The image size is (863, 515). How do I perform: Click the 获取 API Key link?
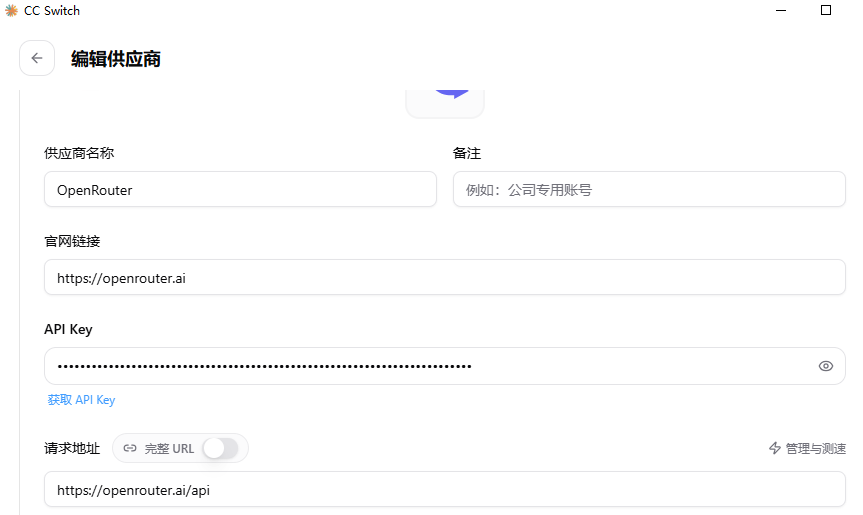pyautogui.click(x=81, y=400)
